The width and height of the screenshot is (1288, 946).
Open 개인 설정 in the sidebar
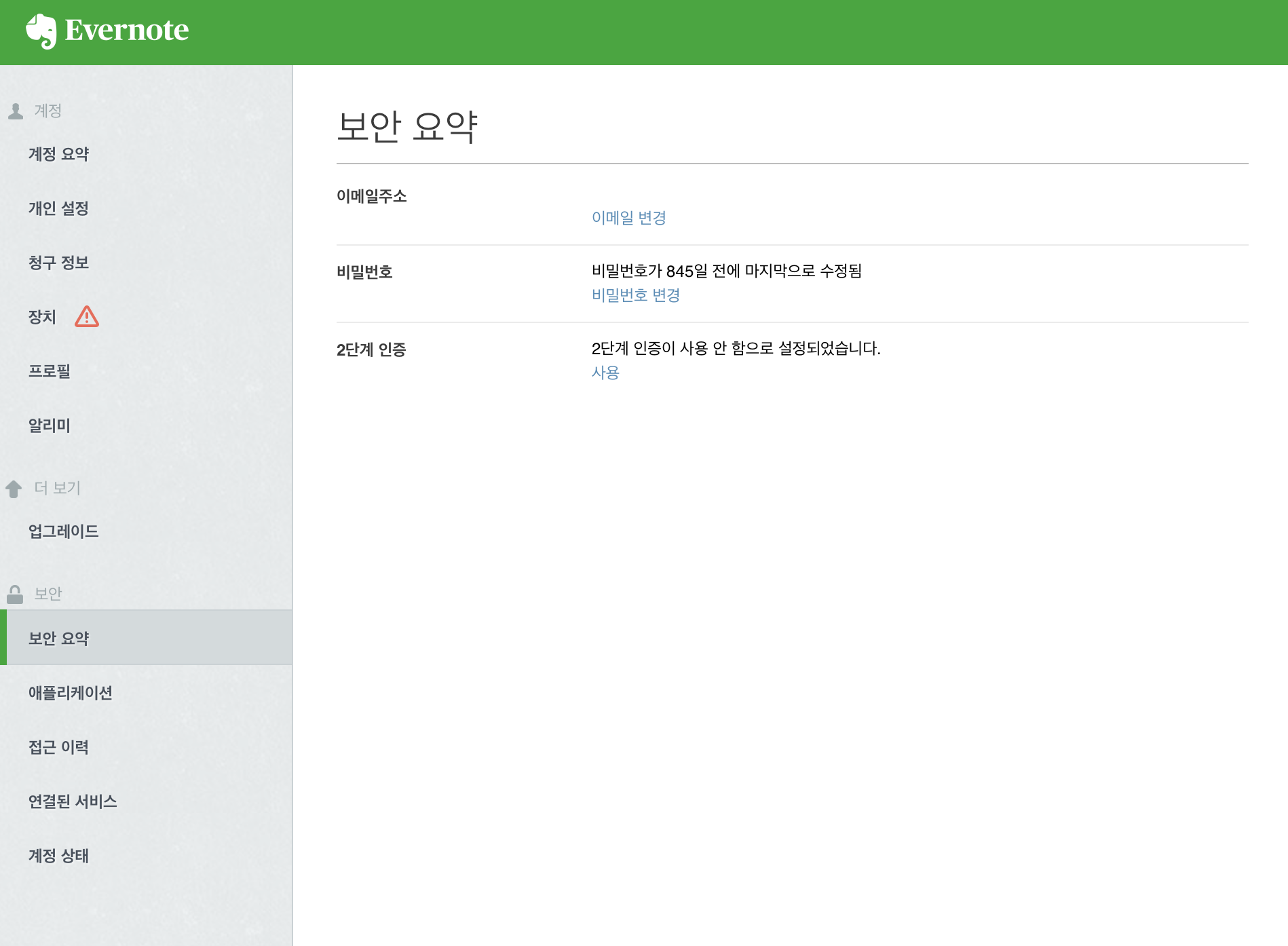[x=59, y=208]
